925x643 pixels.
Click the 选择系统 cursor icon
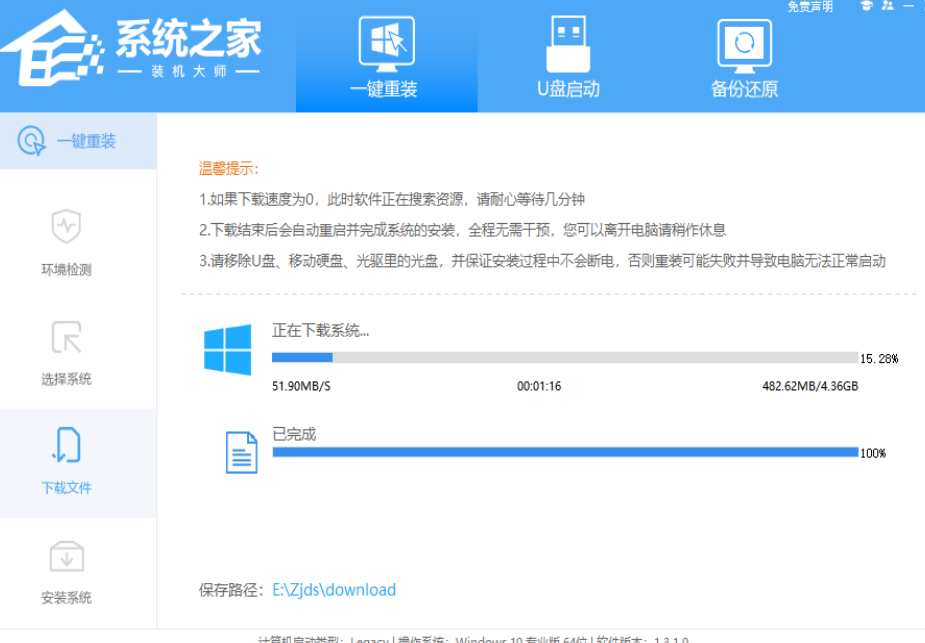(66, 338)
